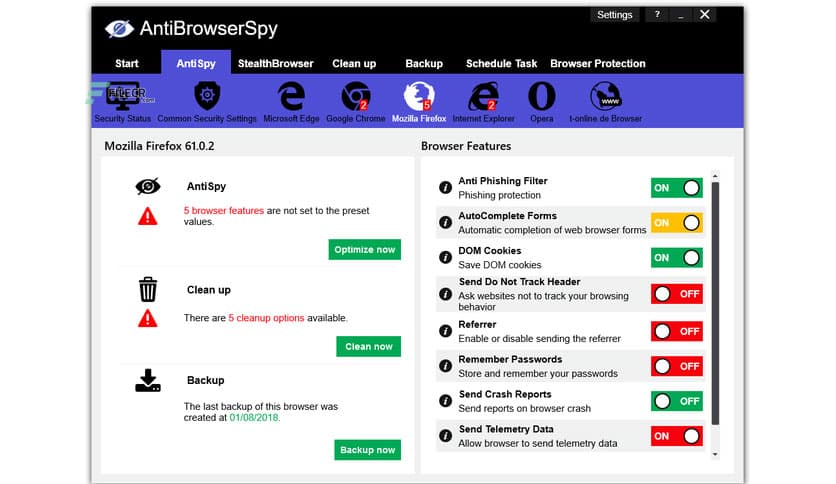This screenshot has width=836, height=484.
Task: Go to the Backup tab
Action: (424, 63)
